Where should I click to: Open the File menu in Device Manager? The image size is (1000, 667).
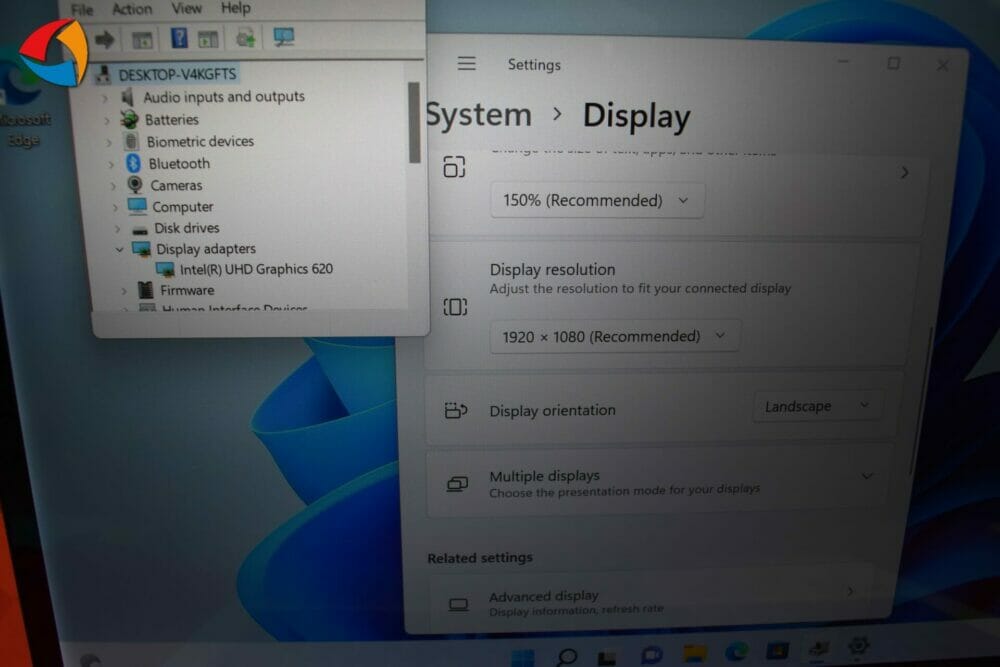(x=82, y=10)
